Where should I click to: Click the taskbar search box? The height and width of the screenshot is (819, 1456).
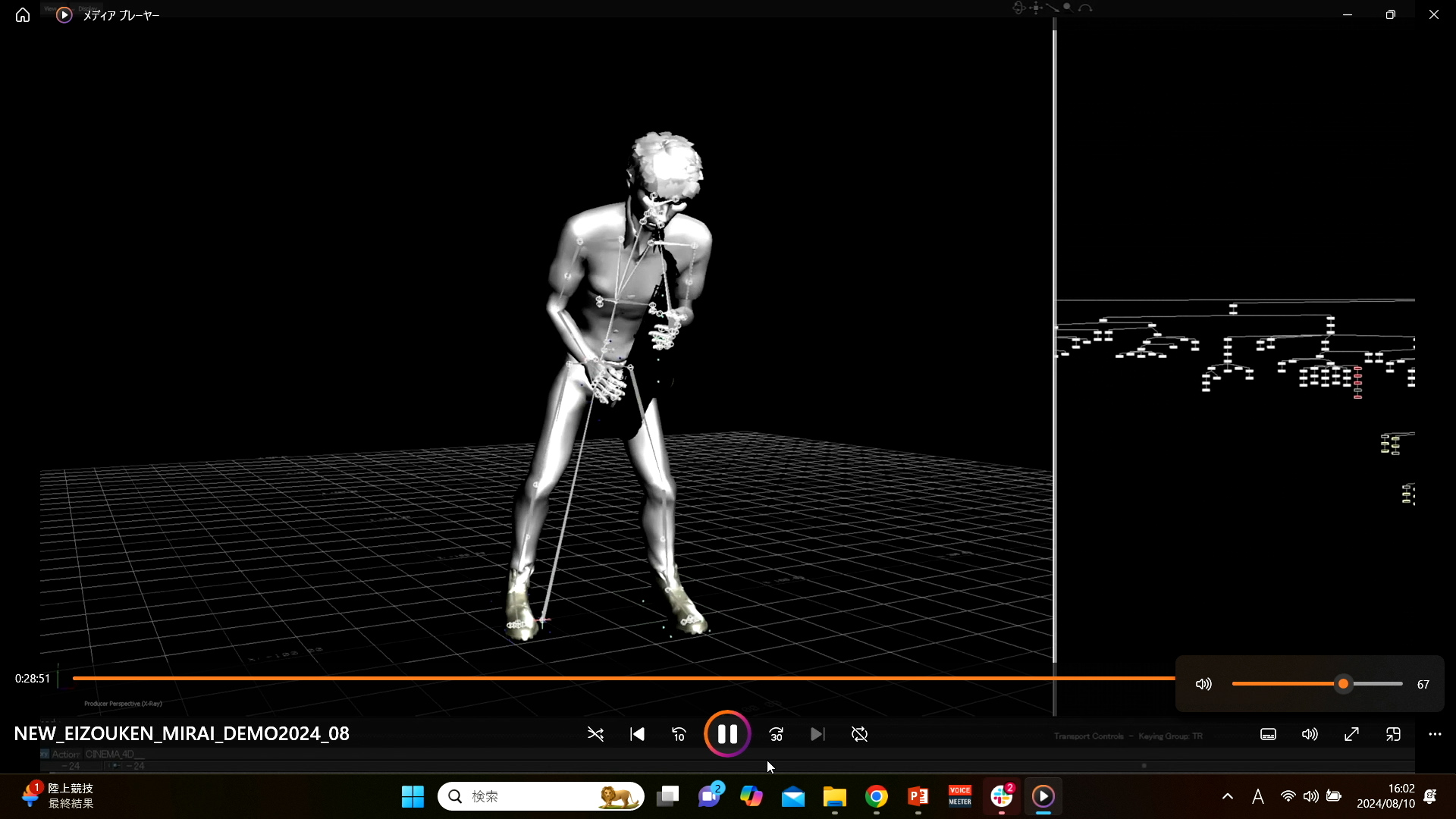pyautogui.click(x=531, y=796)
